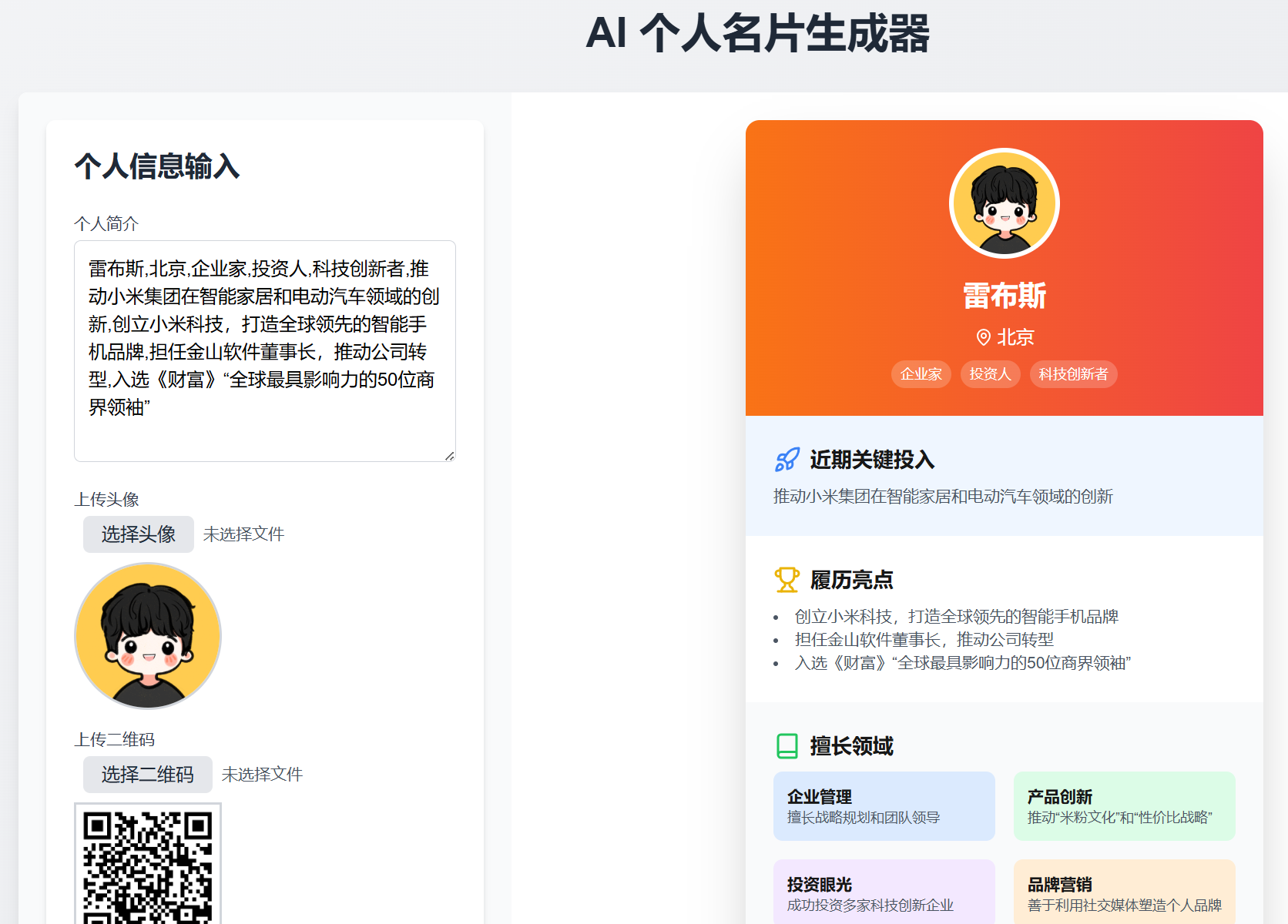1288x924 pixels.
Task: Open the 企业管理 expertise card
Action: click(884, 806)
